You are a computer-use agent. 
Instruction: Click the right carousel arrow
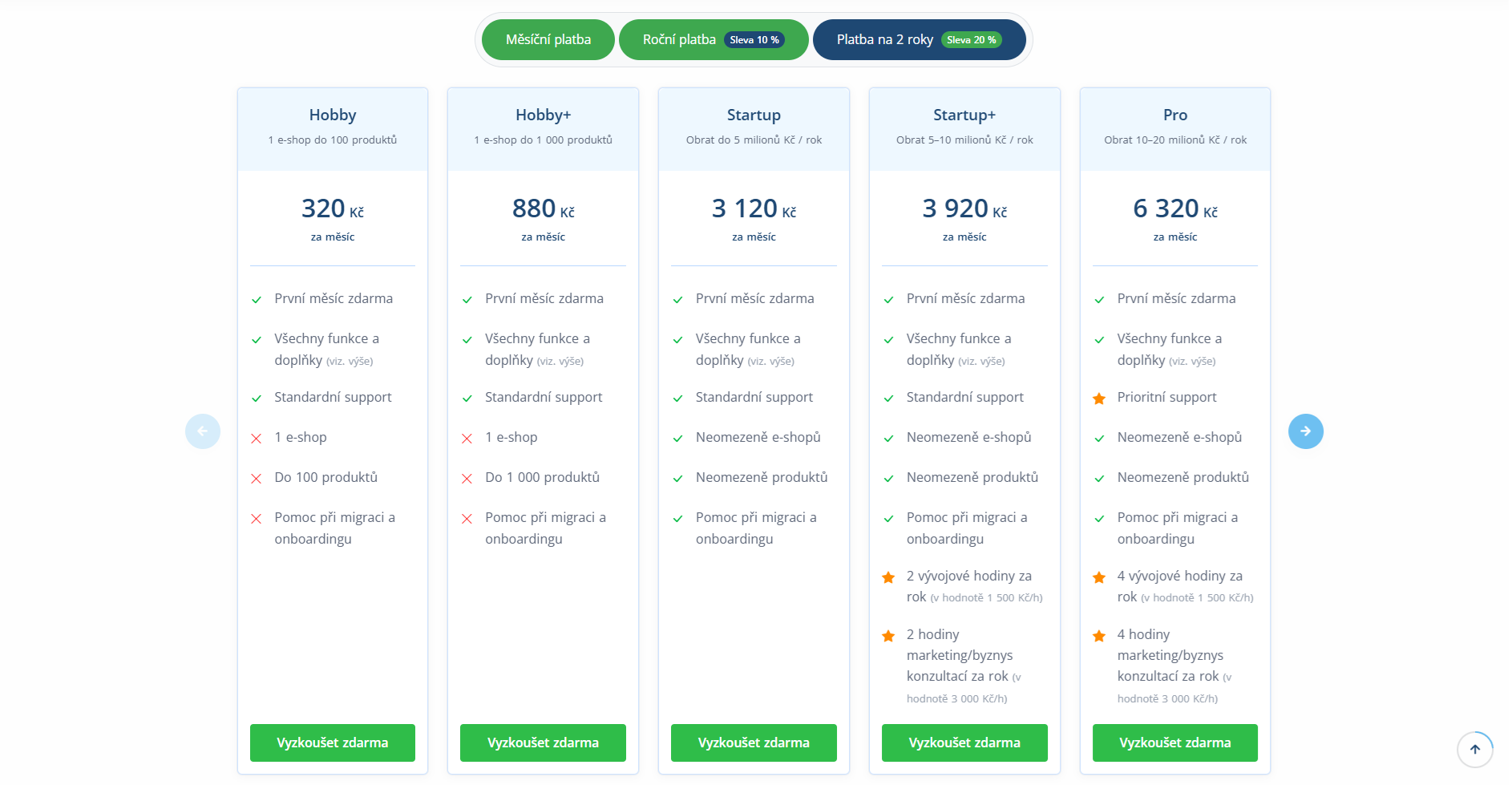[x=1305, y=431]
